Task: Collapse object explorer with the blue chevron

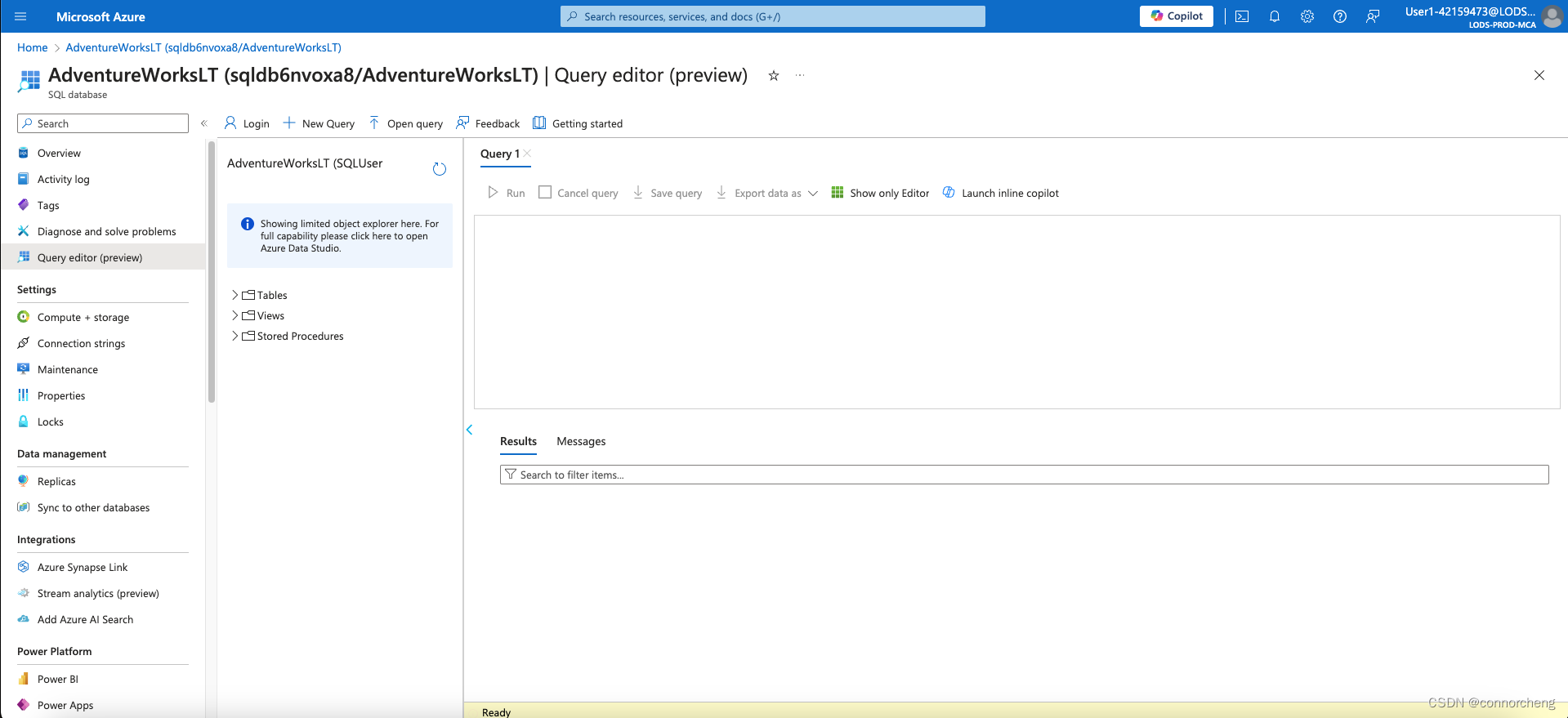Action: tap(470, 430)
